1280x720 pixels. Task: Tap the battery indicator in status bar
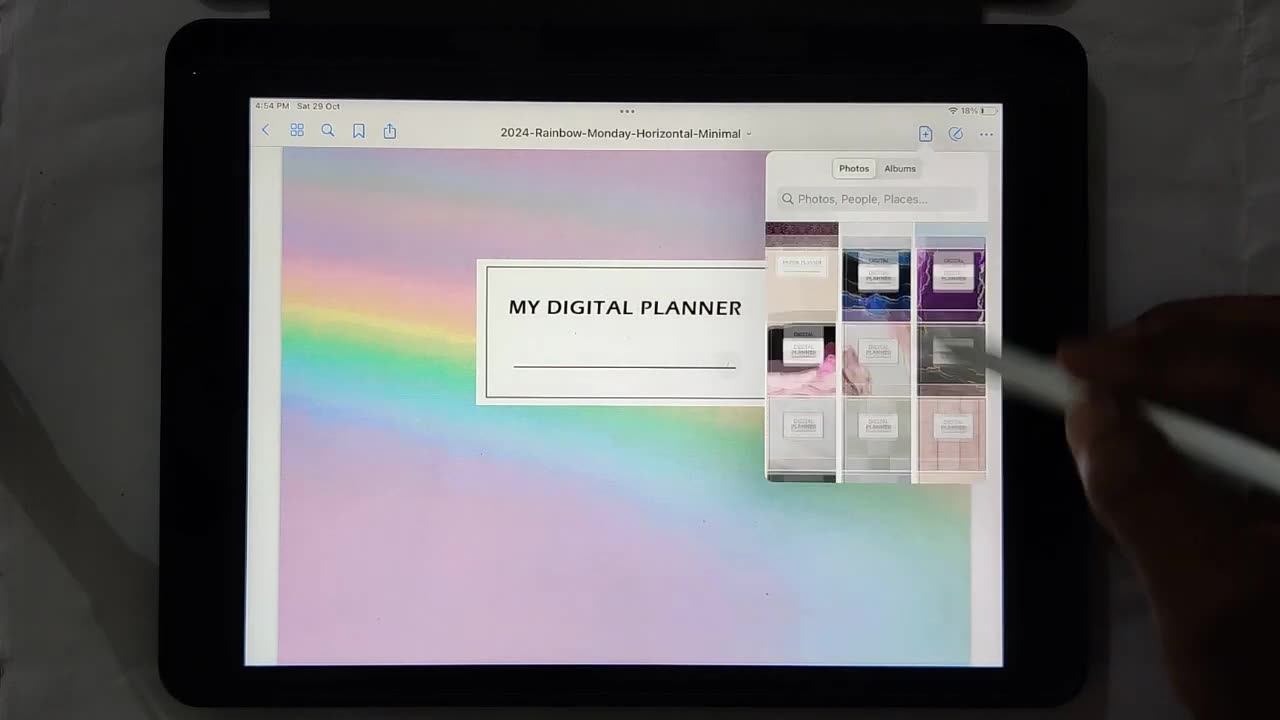(988, 111)
